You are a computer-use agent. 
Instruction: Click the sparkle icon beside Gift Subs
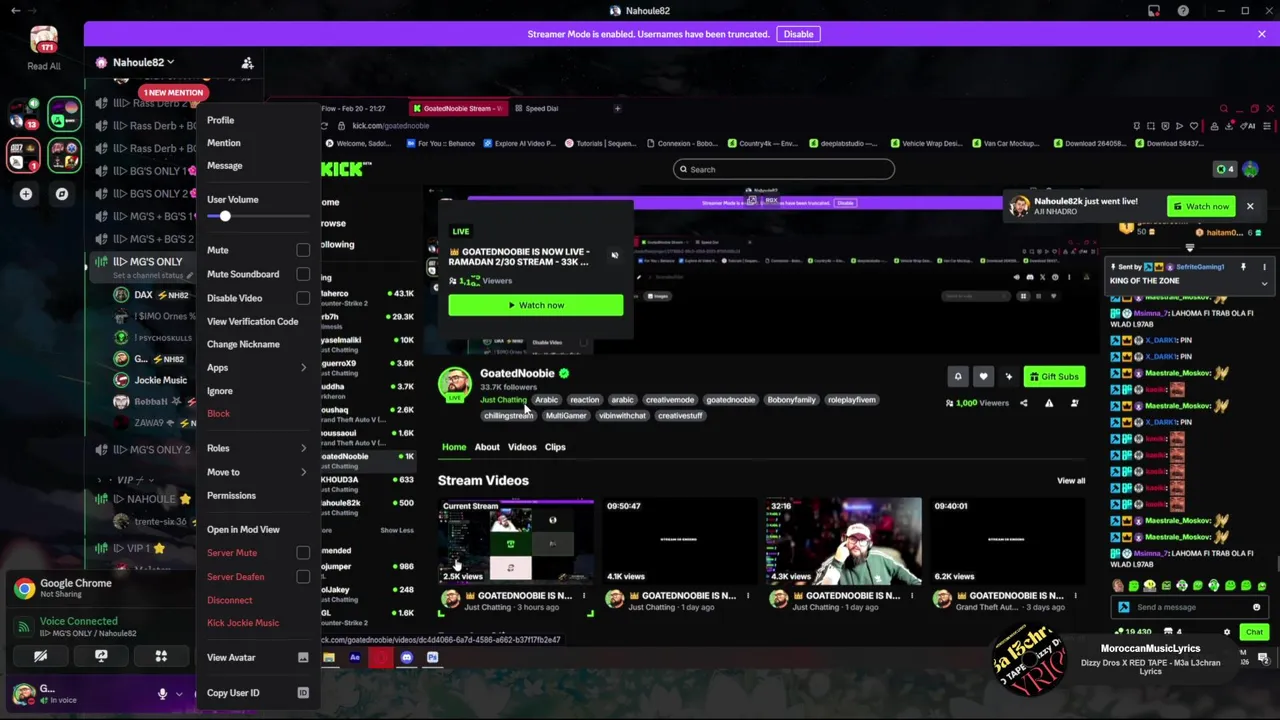[1008, 377]
